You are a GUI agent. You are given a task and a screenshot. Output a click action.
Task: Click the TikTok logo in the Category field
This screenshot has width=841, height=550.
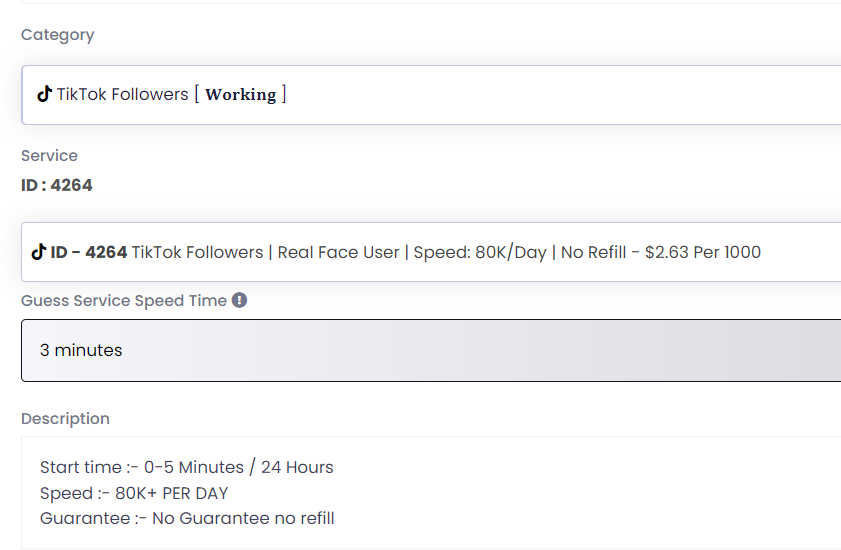[45, 94]
